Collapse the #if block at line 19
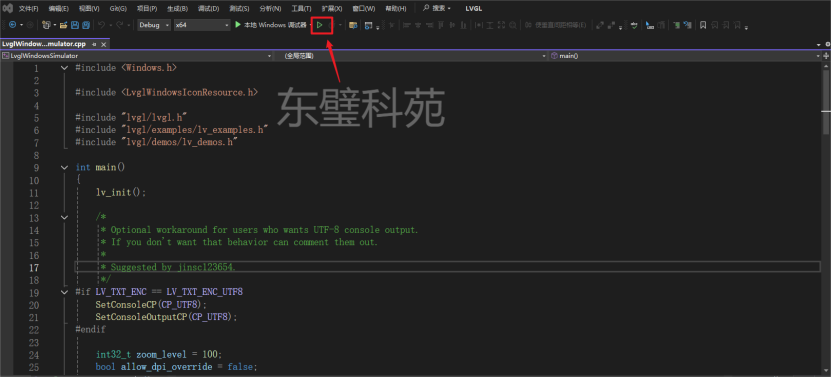Viewport: 831px width, 377px height. point(64,292)
